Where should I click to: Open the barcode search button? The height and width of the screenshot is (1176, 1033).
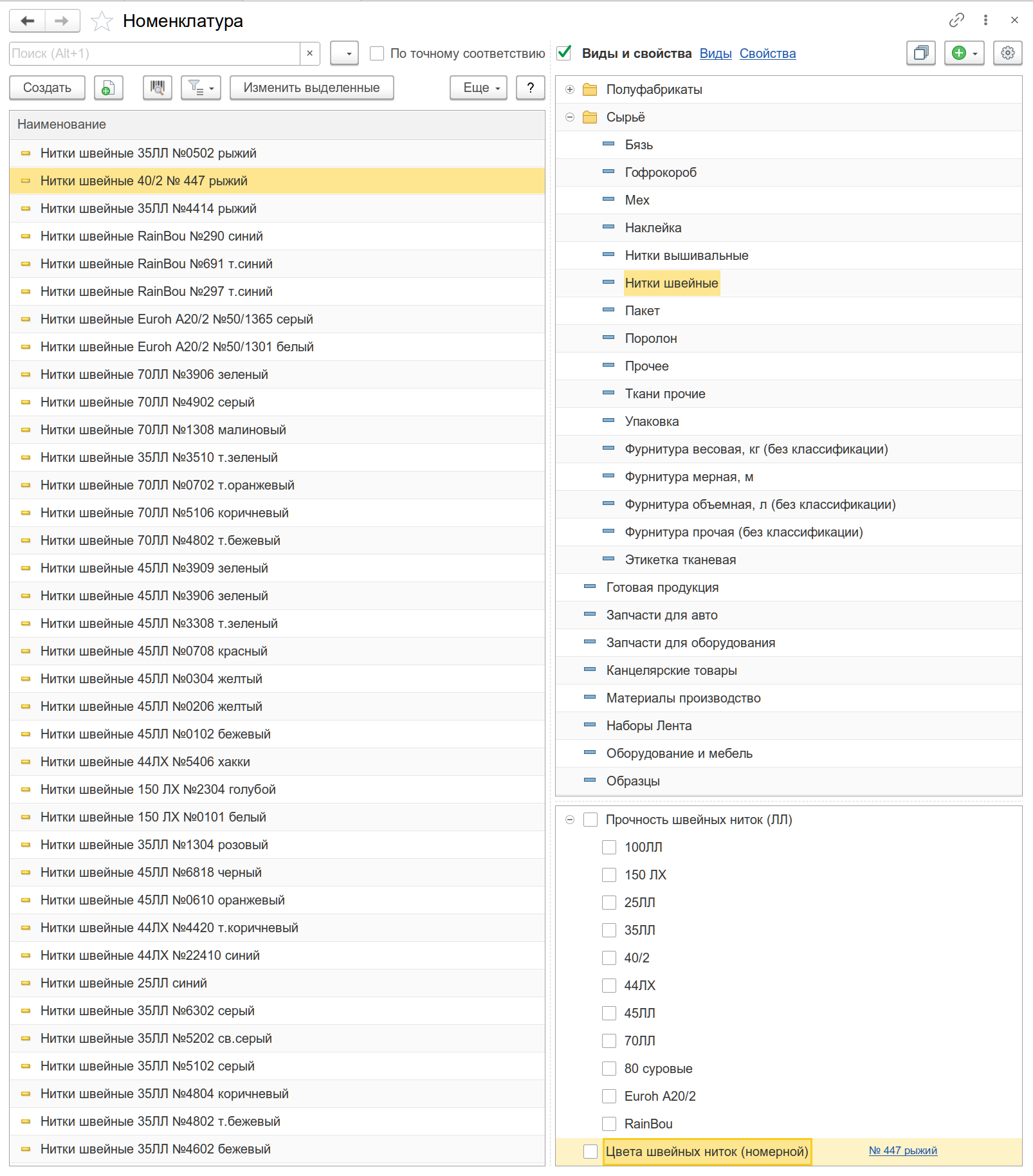tap(158, 87)
